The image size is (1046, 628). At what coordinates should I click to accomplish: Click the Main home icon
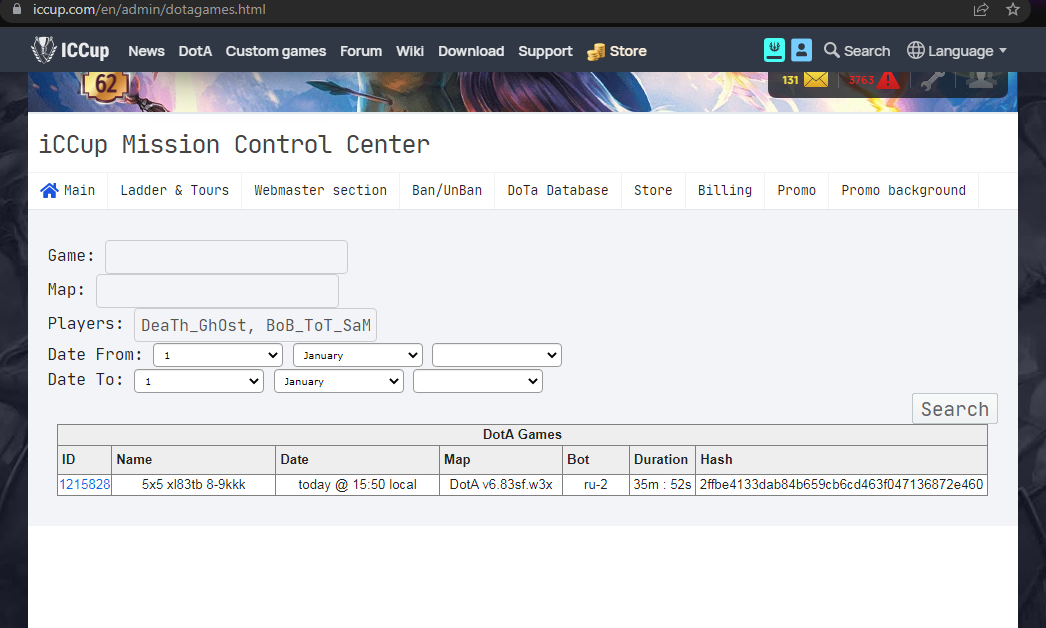pos(49,191)
